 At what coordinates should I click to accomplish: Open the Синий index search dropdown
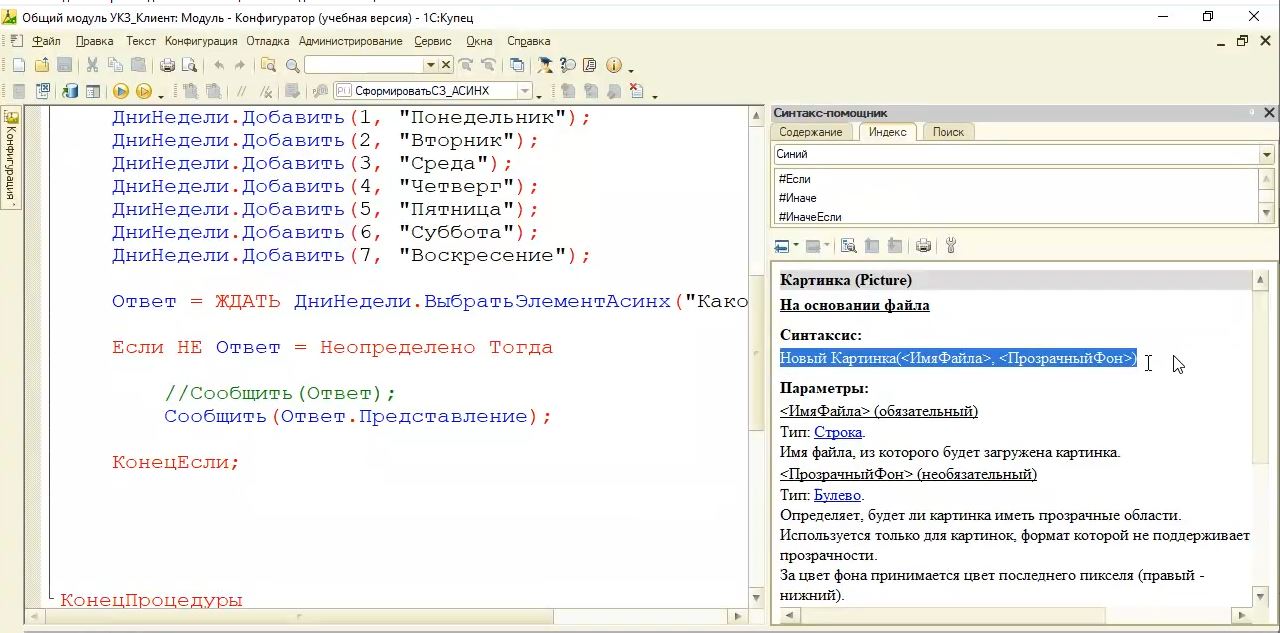1266,155
